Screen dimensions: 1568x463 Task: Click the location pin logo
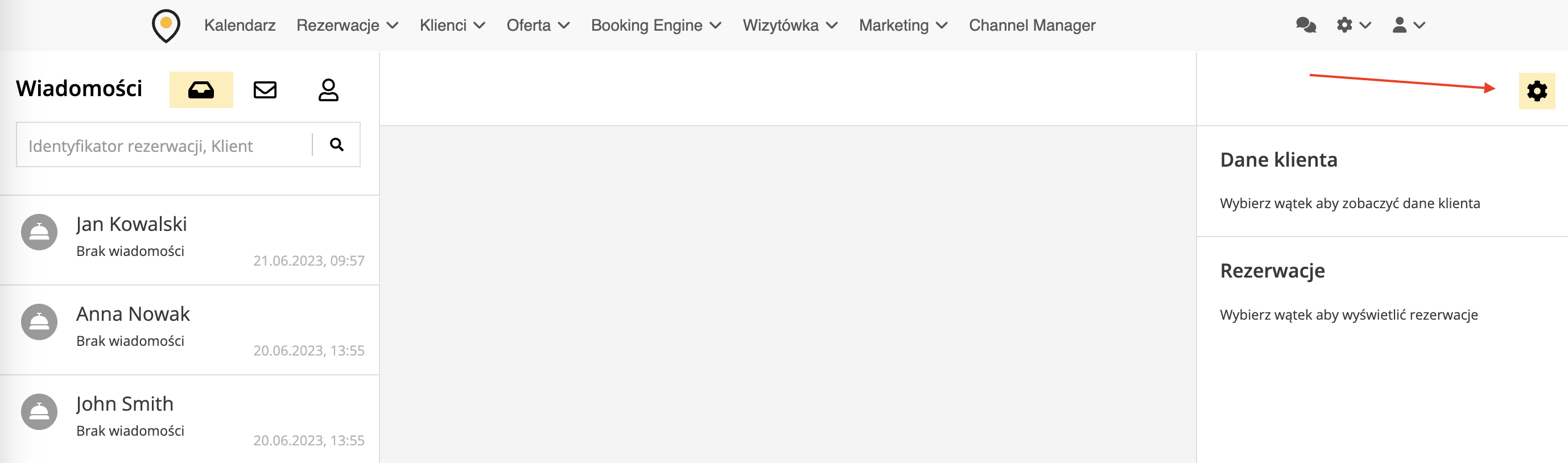166,26
